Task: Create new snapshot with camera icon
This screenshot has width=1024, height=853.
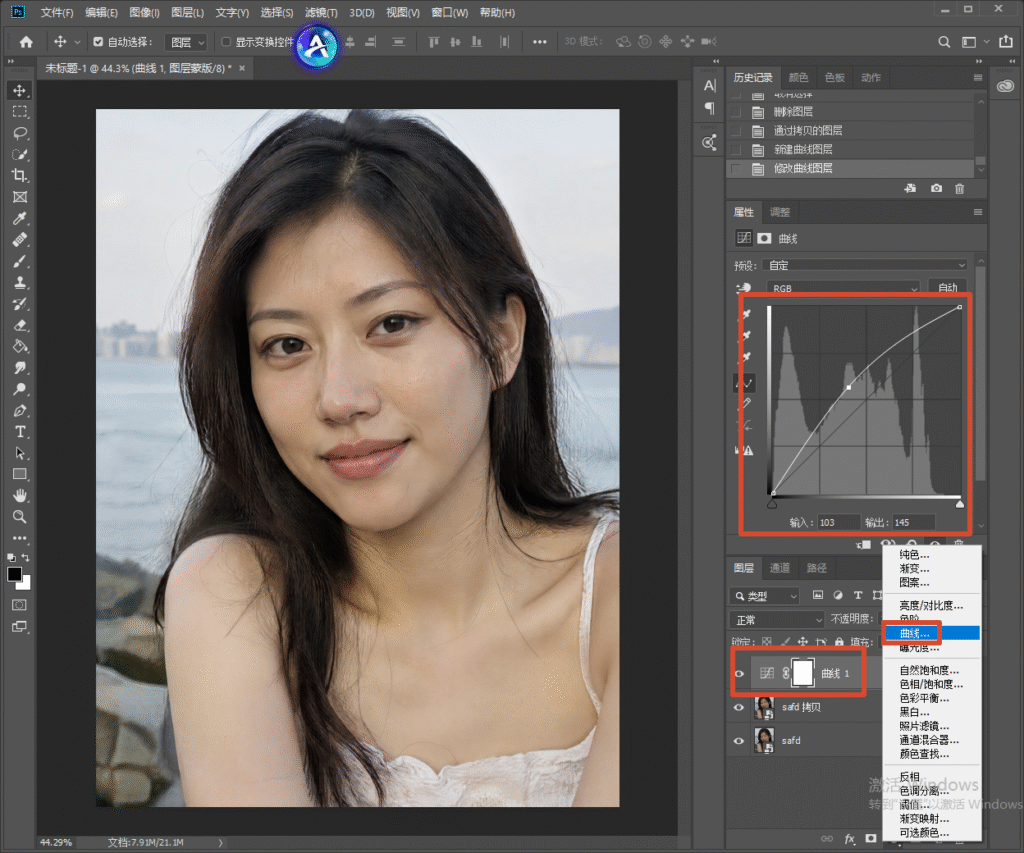Action: (936, 188)
